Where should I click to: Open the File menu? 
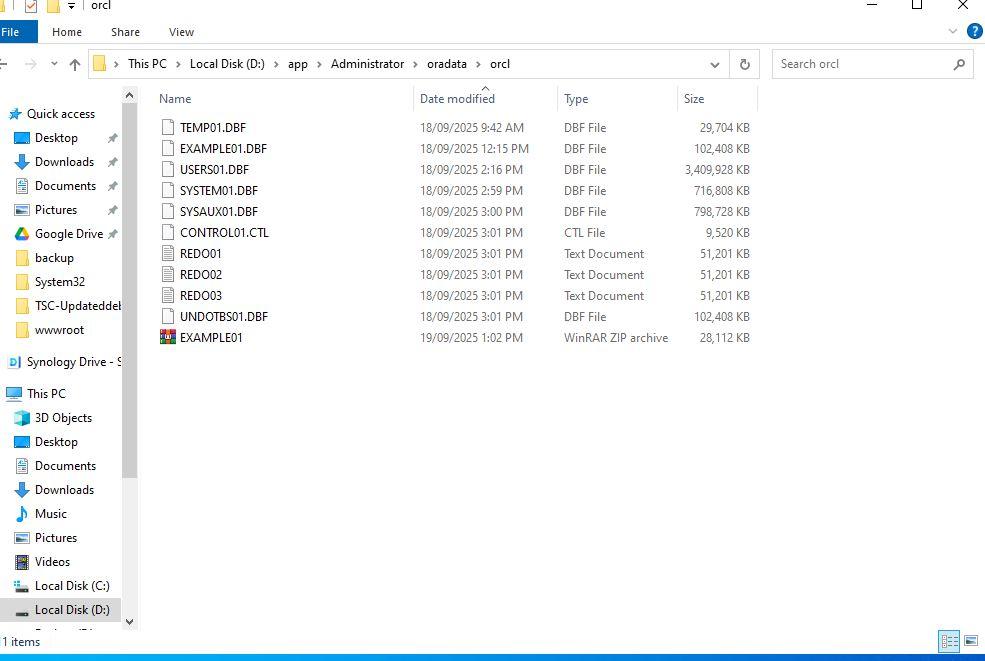[12, 32]
